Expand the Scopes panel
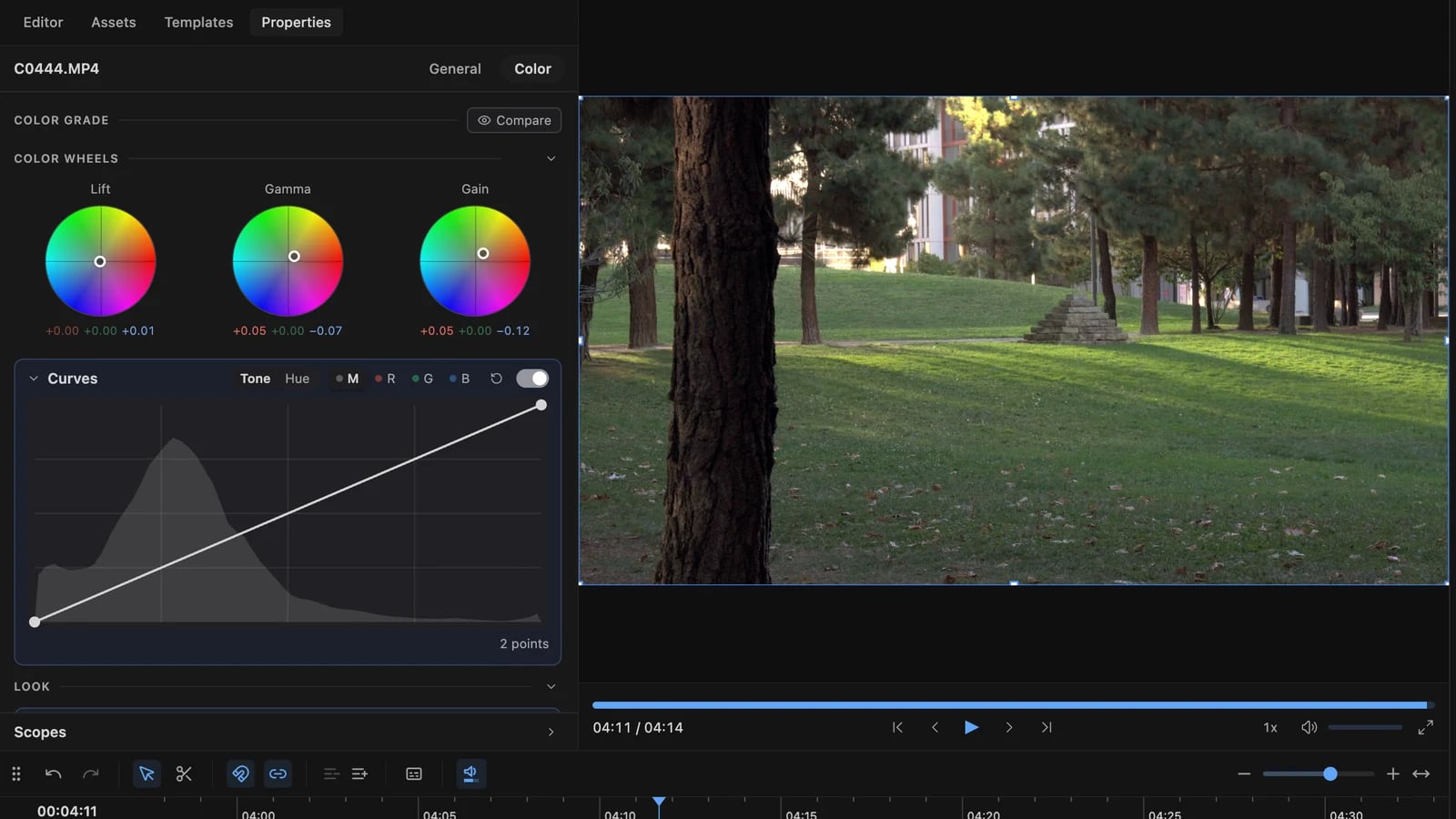Image resolution: width=1456 pixels, height=819 pixels. 551,732
